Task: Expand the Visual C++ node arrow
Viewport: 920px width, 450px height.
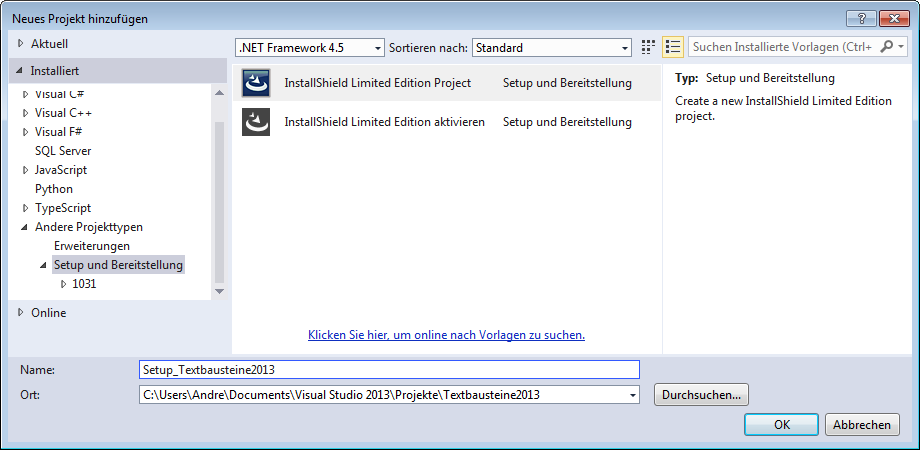Action: click(26, 113)
